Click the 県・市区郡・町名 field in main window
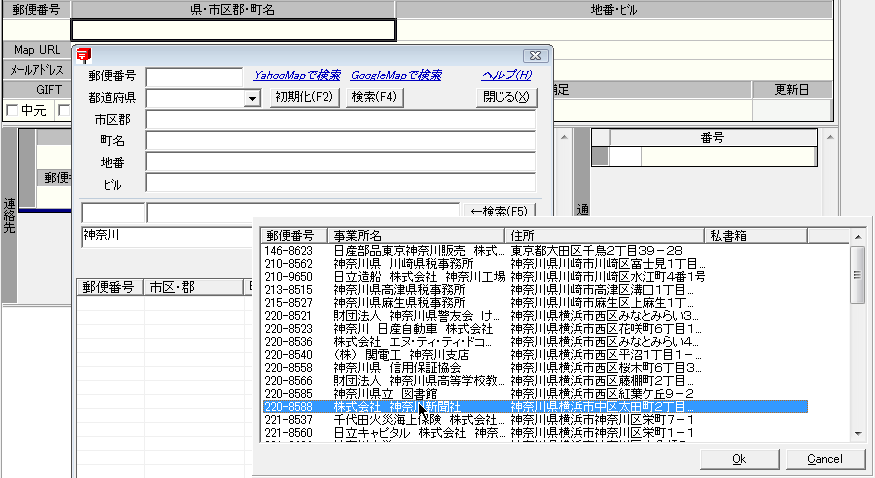This screenshot has width=875, height=478. click(x=233, y=30)
